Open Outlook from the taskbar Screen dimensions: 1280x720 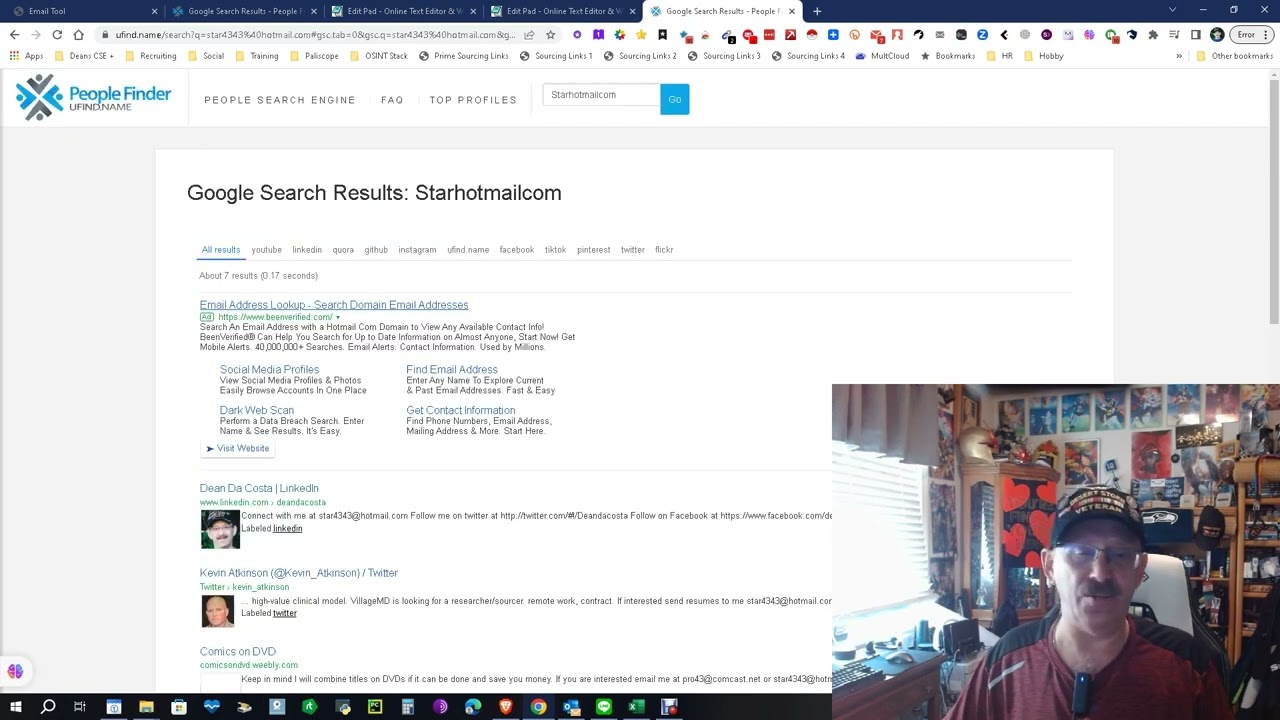coord(571,707)
